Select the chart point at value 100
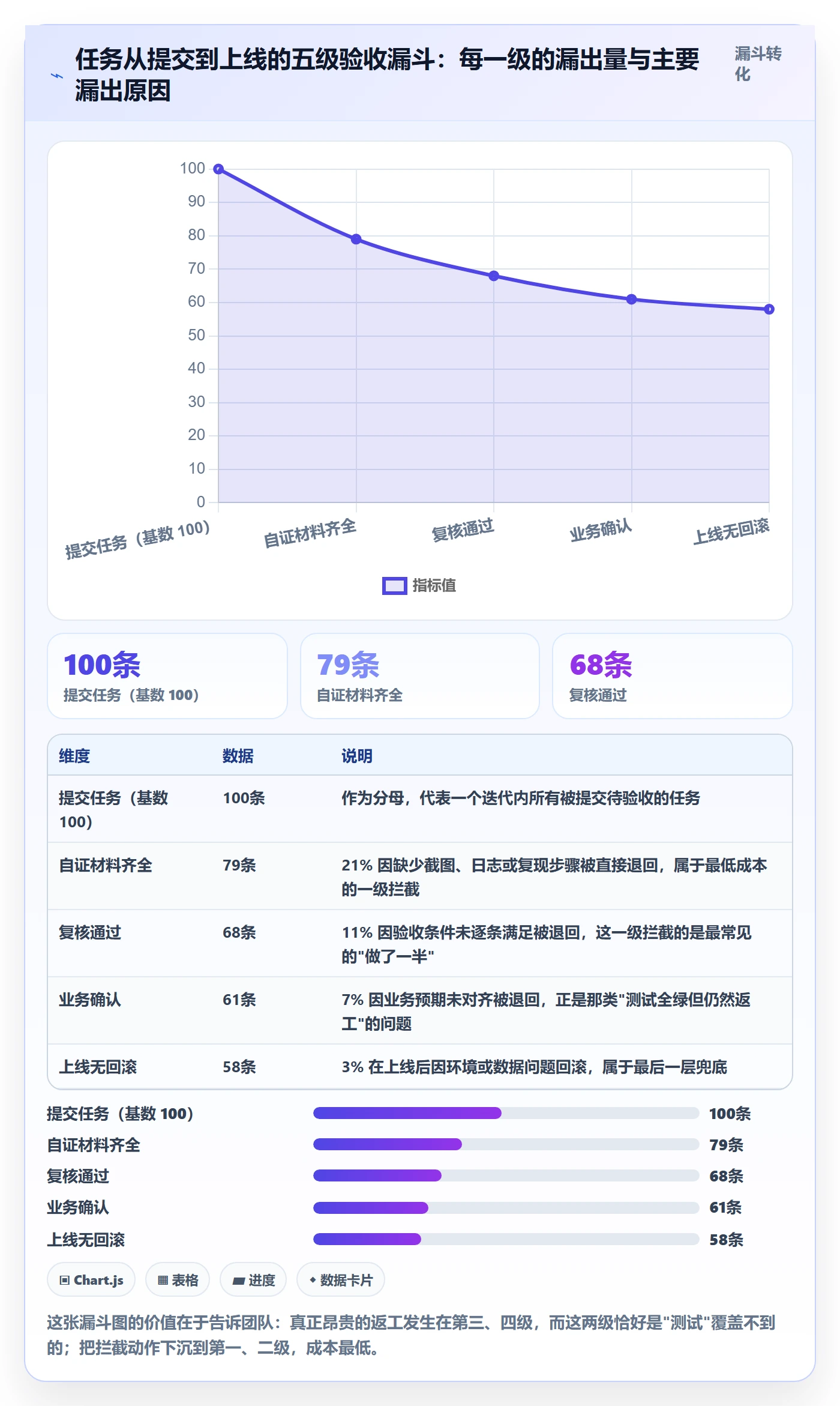The image size is (840, 1406). (218, 169)
